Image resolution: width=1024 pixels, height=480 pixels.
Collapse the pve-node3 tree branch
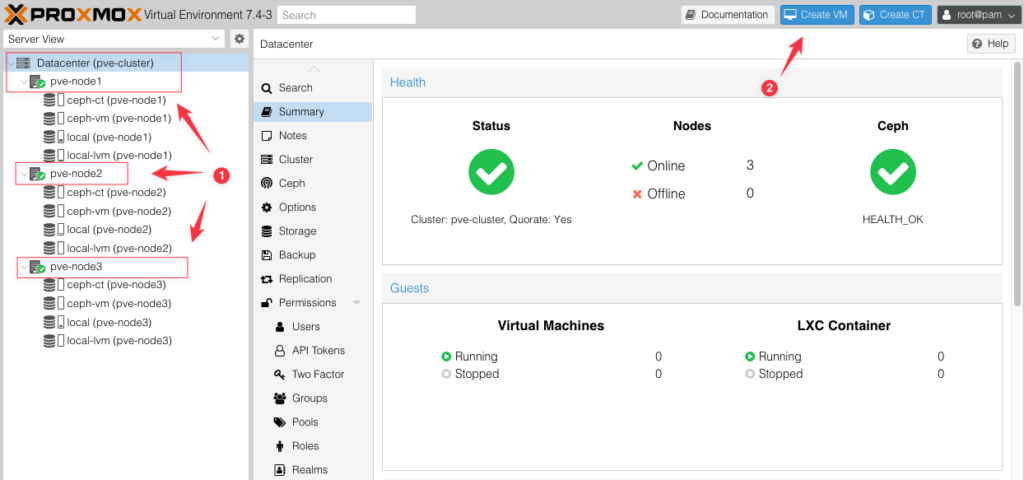pyautogui.click(x=24, y=267)
